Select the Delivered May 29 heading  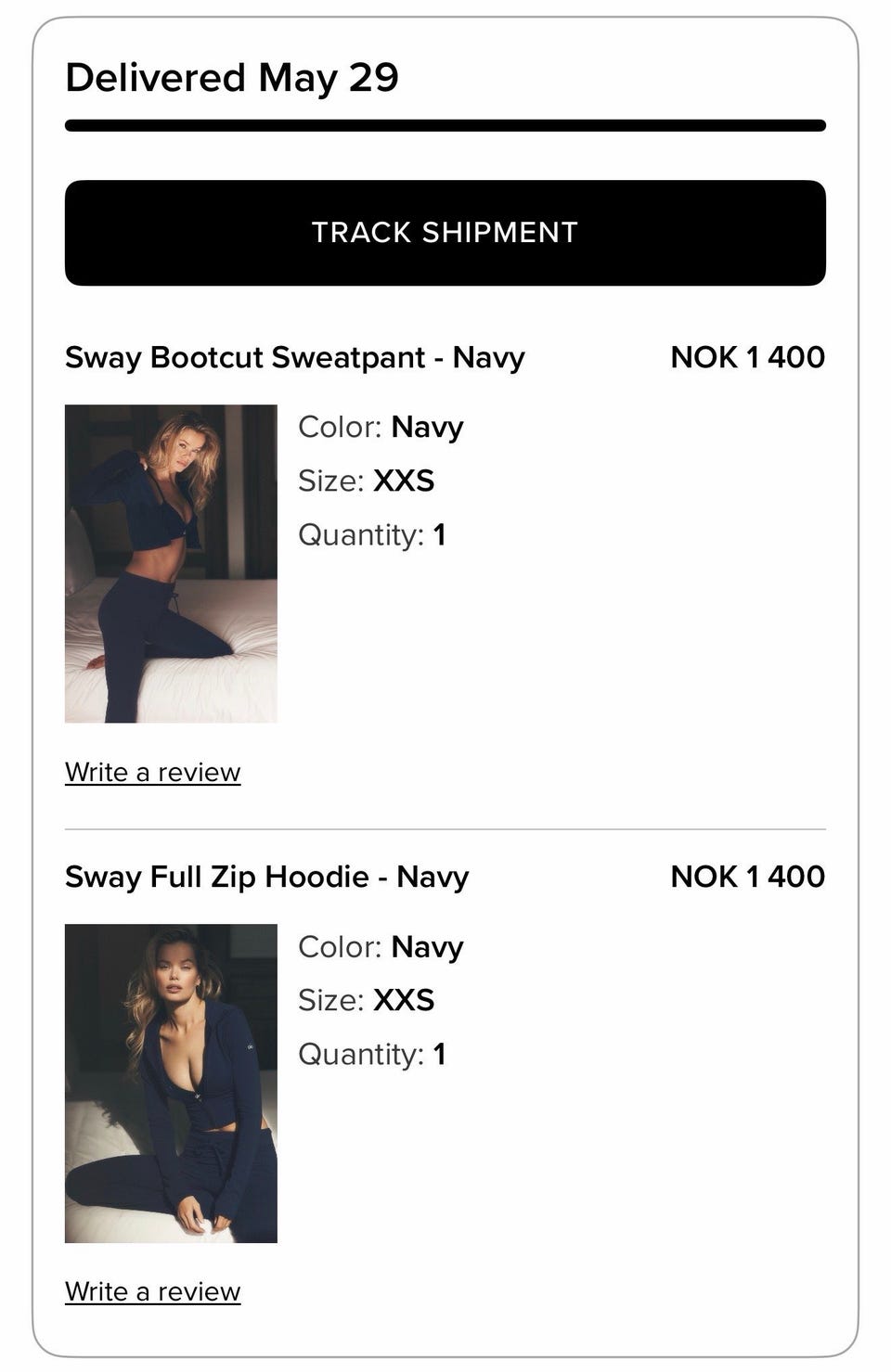tap(232, 78)
